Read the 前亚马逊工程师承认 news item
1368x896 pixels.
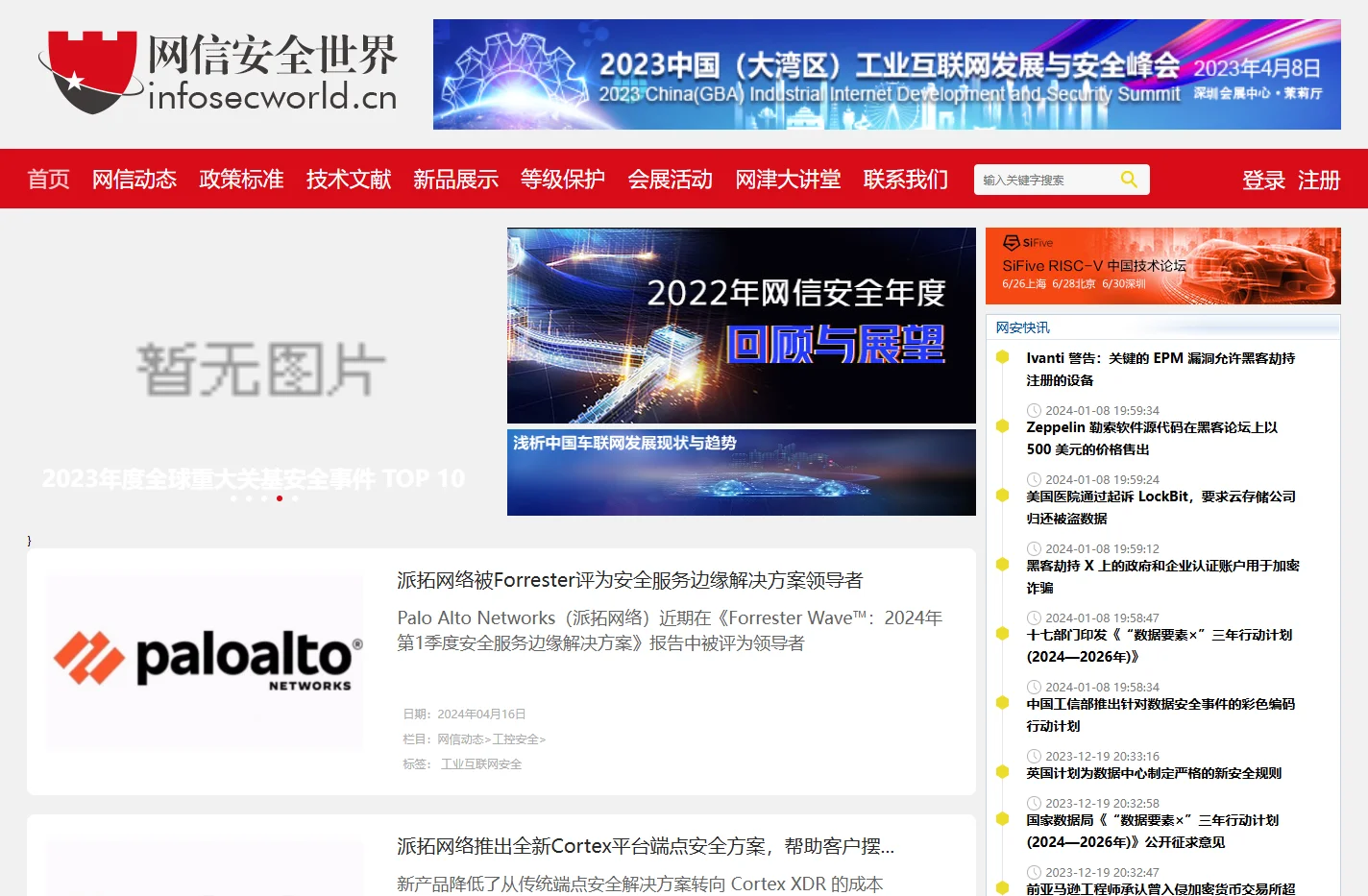1160,888
